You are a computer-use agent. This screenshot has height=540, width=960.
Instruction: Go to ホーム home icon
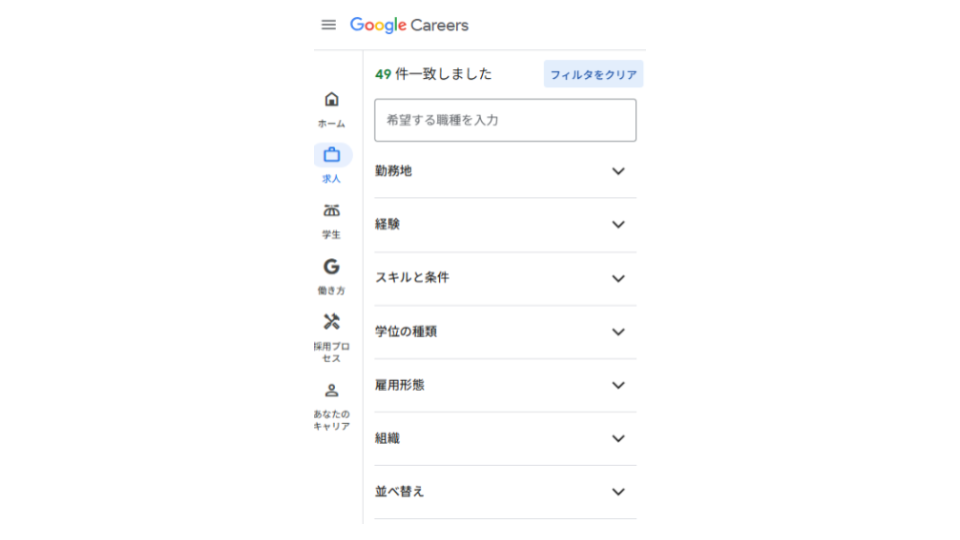[331, 99]
